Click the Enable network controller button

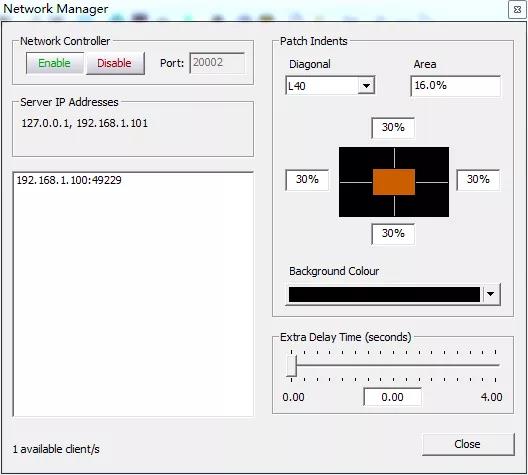[x=55, y=63]
